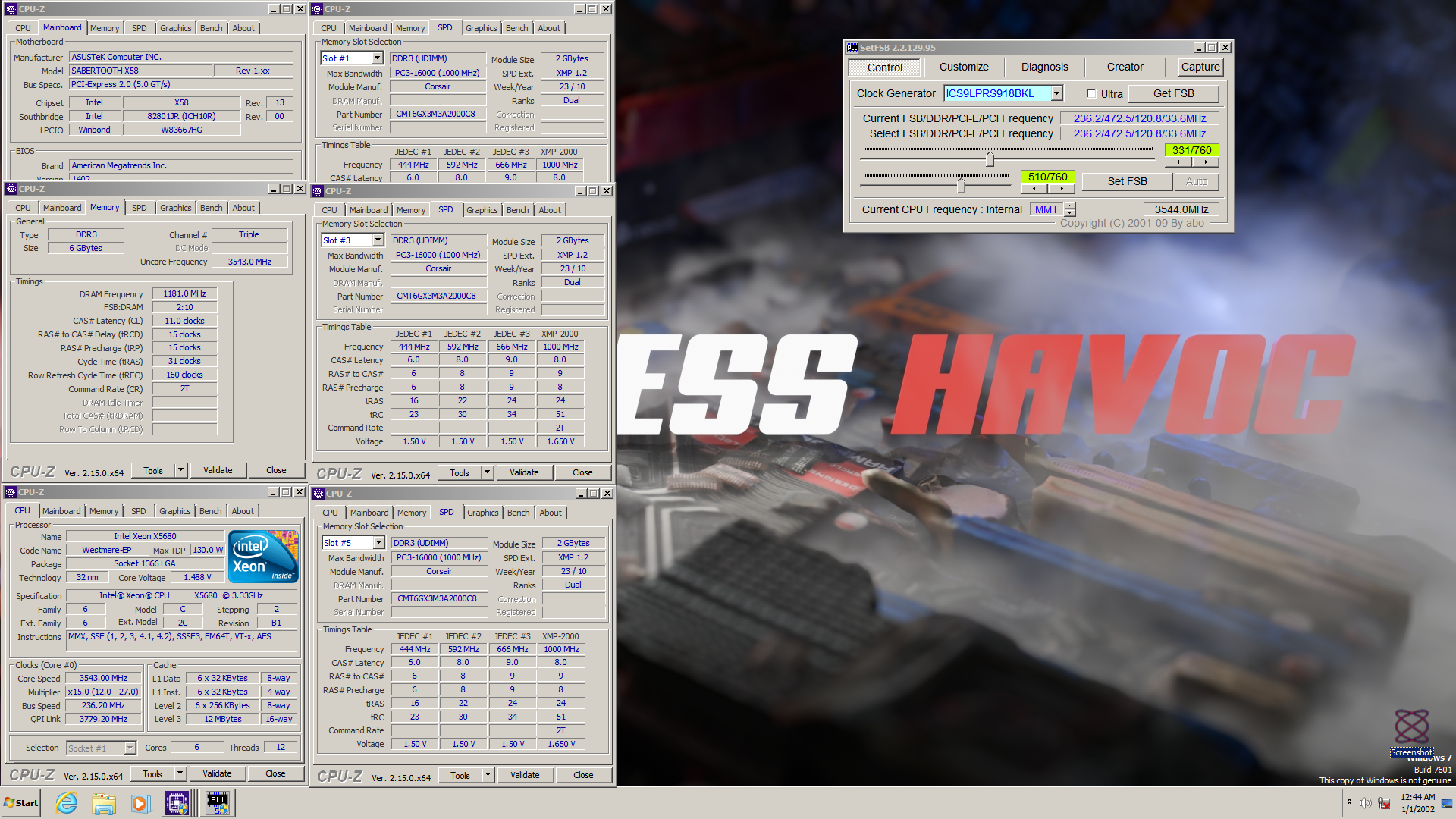
Task: Open the Slot #5 memory slot dropdown
Action: pos(378,543)
